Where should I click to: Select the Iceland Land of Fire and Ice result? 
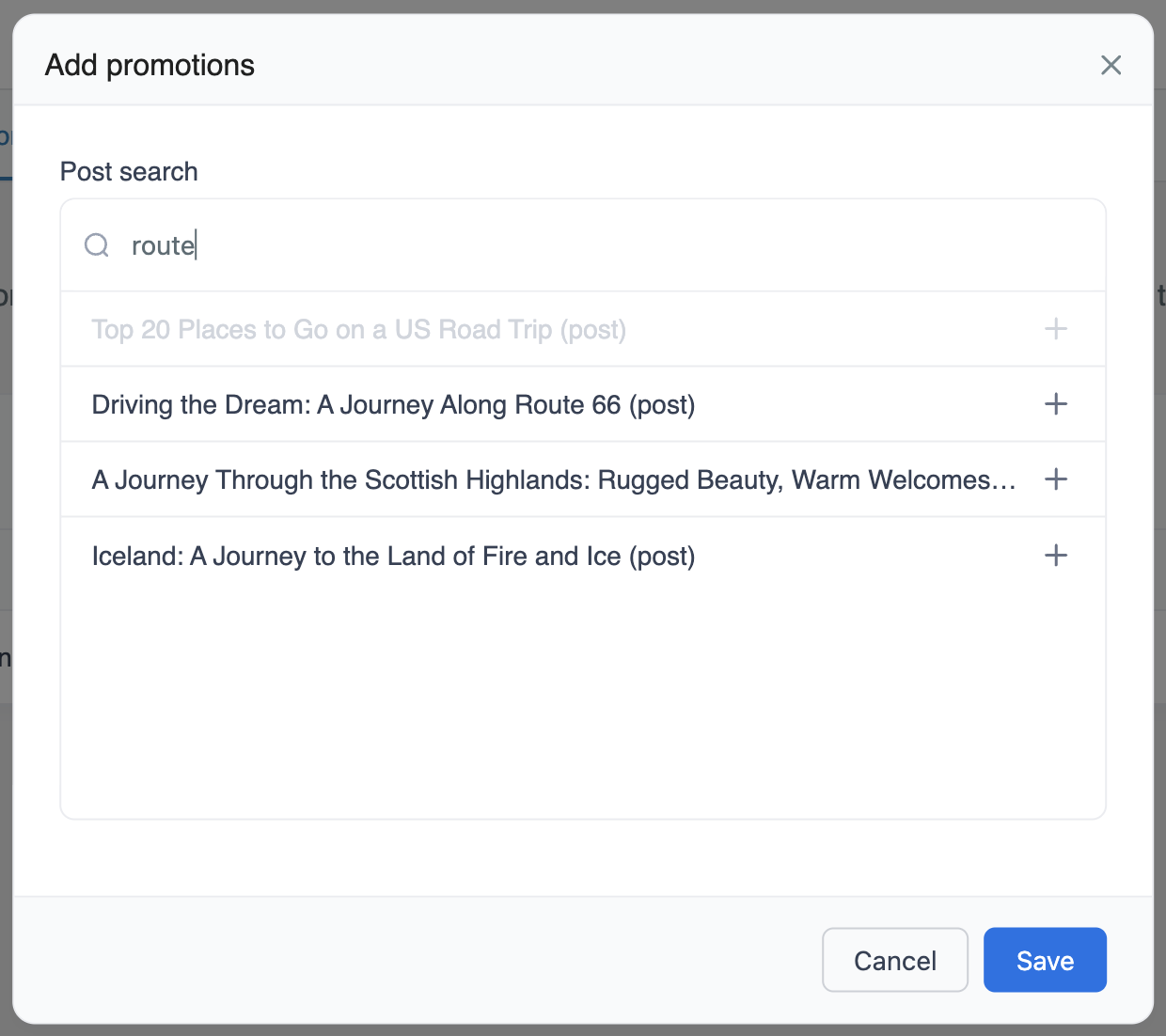point(393,557)
